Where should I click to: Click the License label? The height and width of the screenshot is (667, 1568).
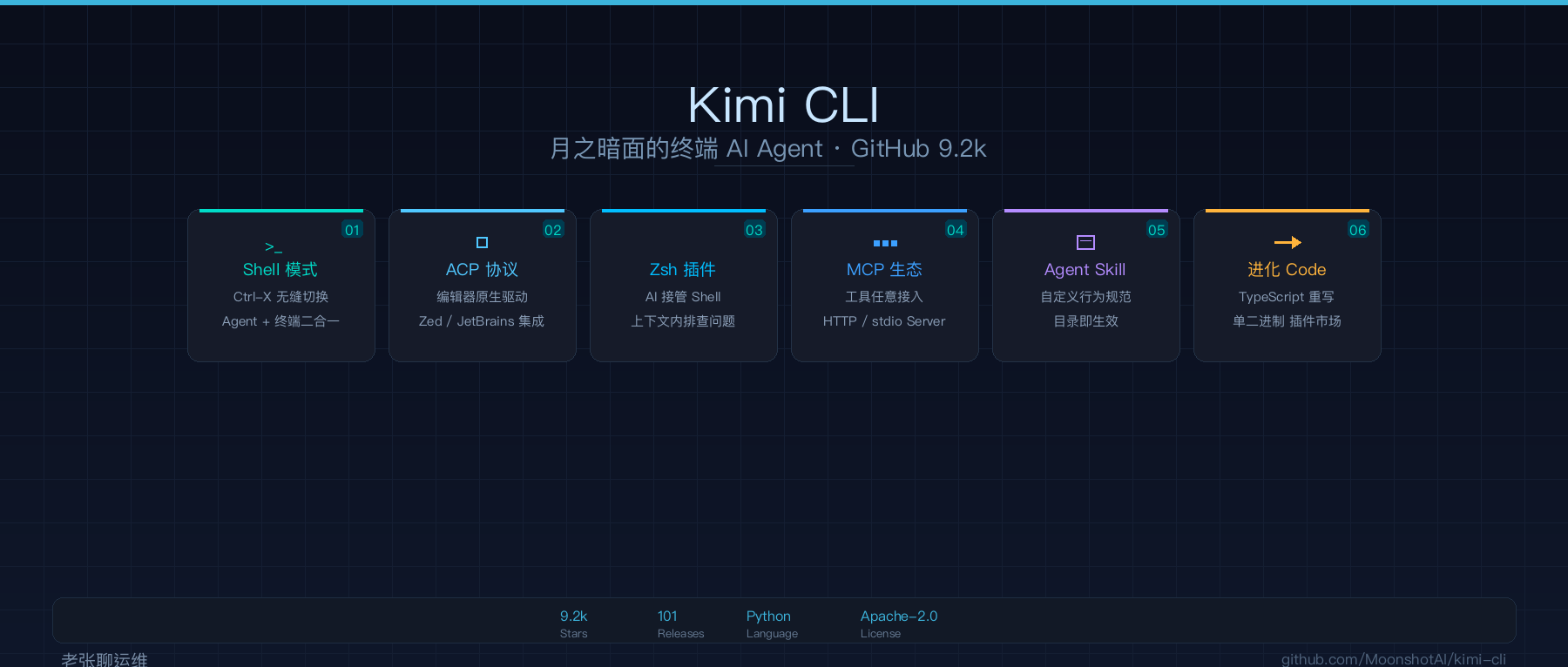[881, 634]
